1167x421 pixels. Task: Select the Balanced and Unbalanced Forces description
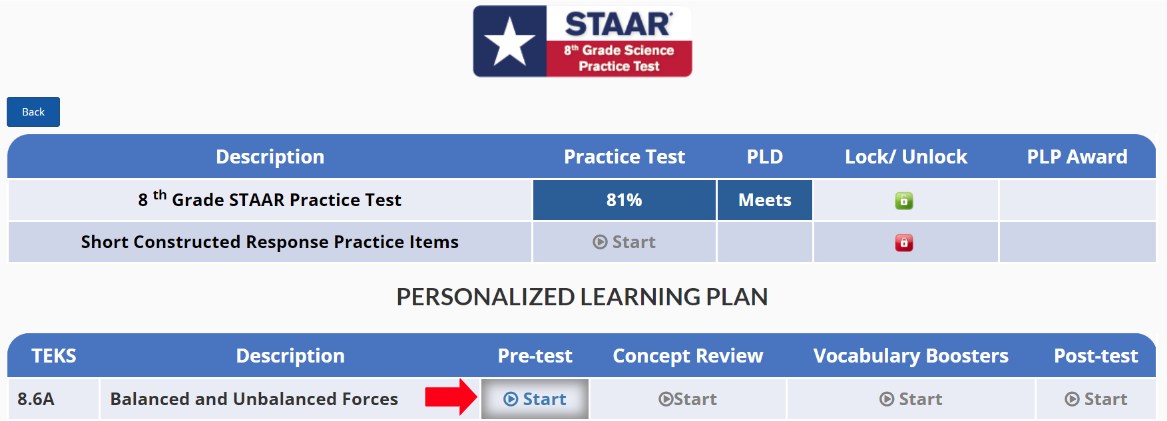[x=254, y=399]
